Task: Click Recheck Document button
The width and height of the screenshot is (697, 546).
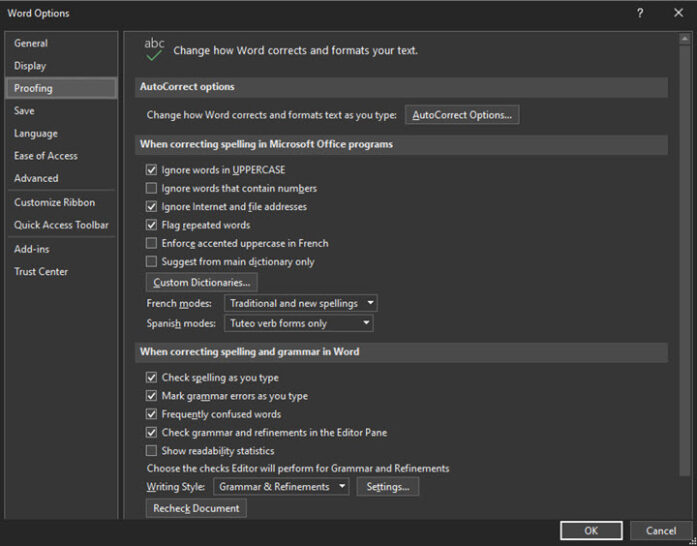Action: [196, 508]
